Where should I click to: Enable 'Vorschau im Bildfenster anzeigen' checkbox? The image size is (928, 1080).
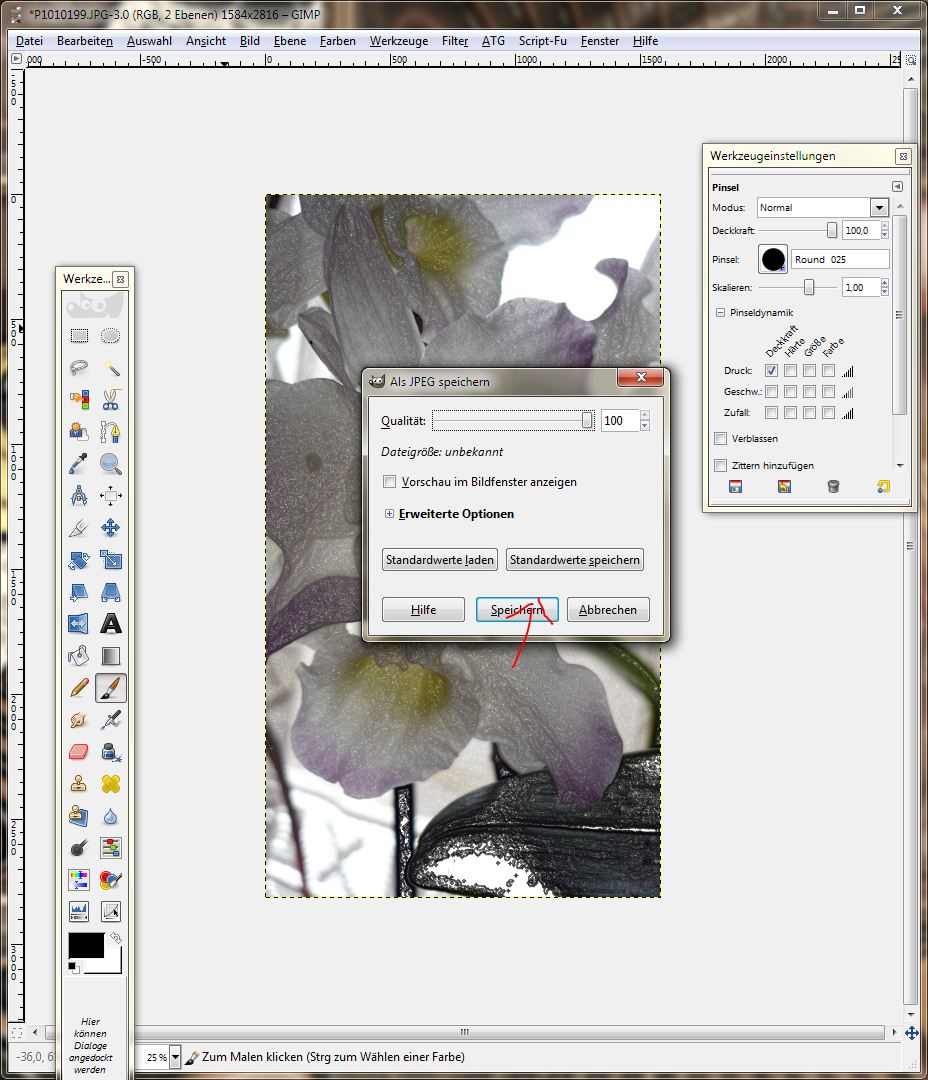point(390,482)
